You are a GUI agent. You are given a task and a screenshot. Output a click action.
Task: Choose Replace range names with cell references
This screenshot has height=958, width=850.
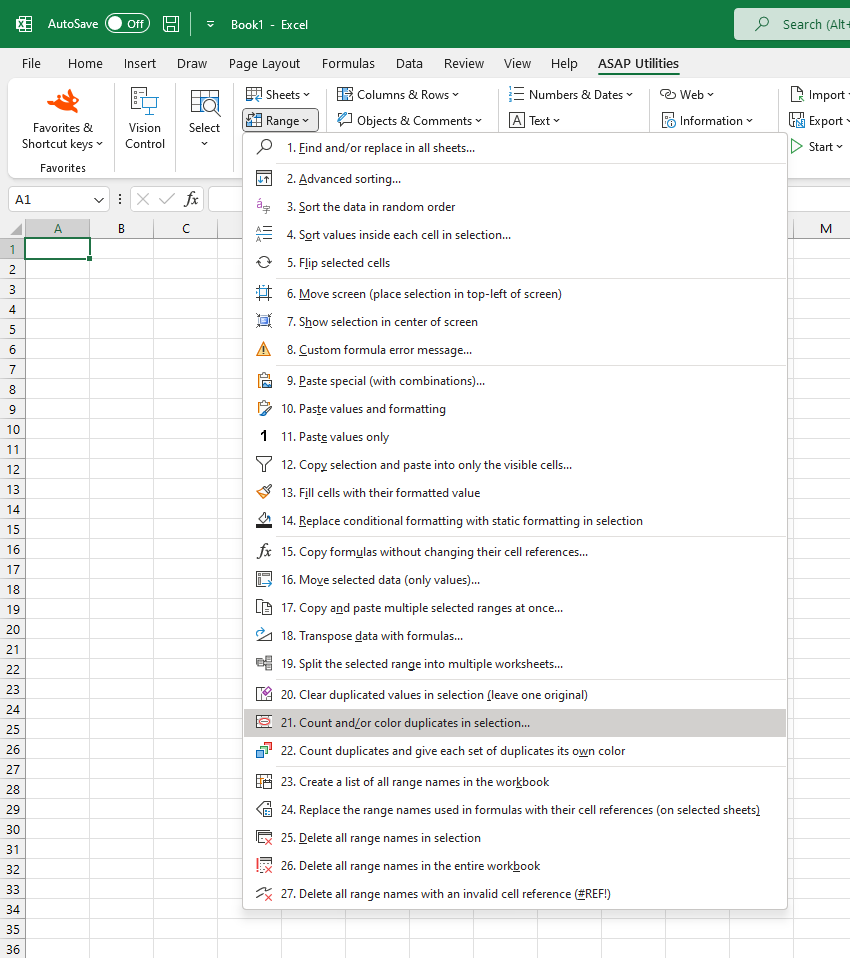click(x=515, y=810)
